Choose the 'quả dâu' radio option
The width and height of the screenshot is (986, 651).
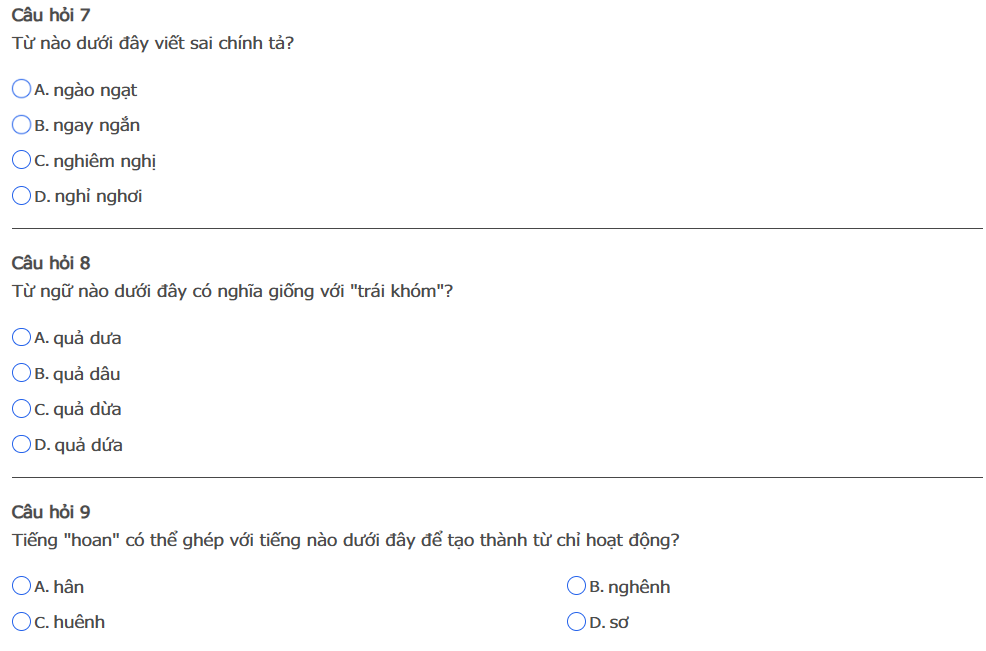pos(21,374)
